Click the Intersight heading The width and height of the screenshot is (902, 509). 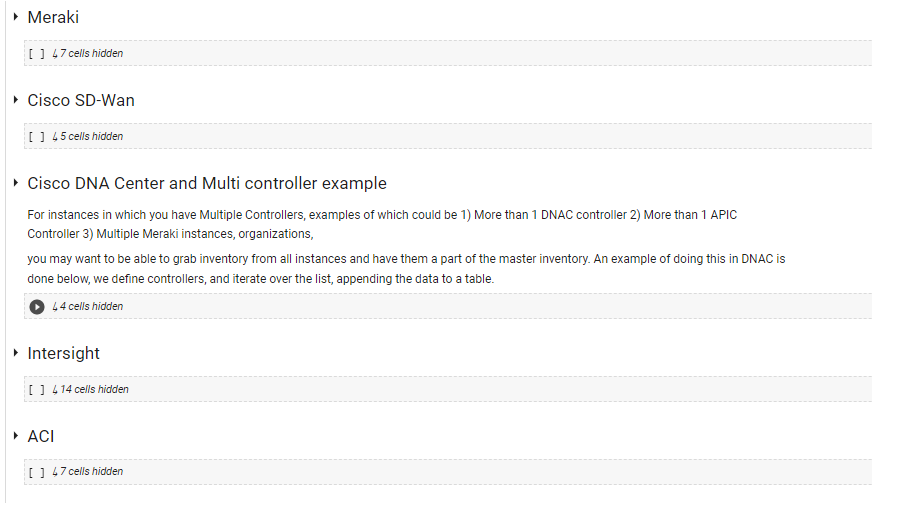pos(64,353)
